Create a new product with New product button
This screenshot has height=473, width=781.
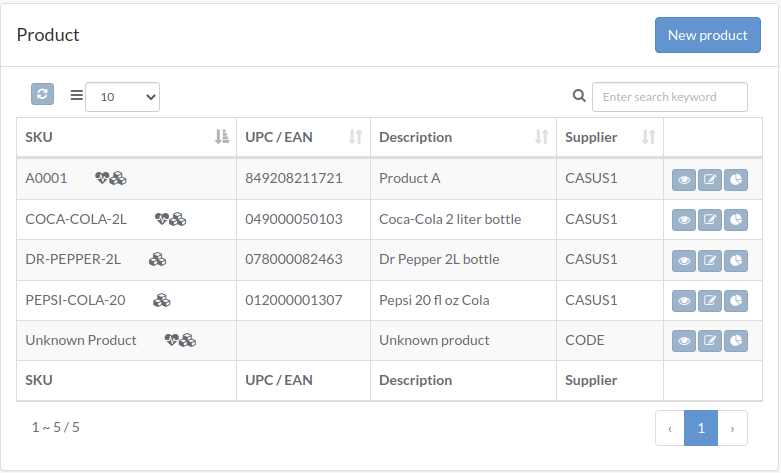coord(707,35)
